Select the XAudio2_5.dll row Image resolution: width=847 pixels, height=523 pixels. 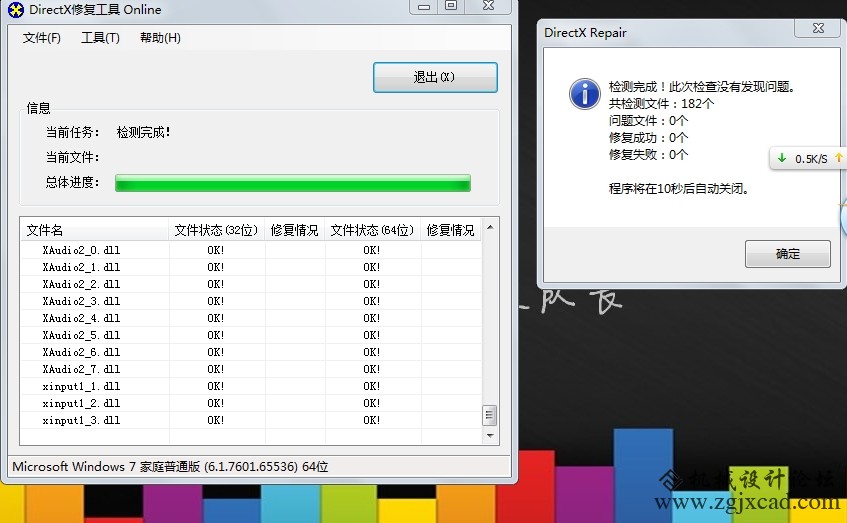pyautogui.click(x=251, y=335)
